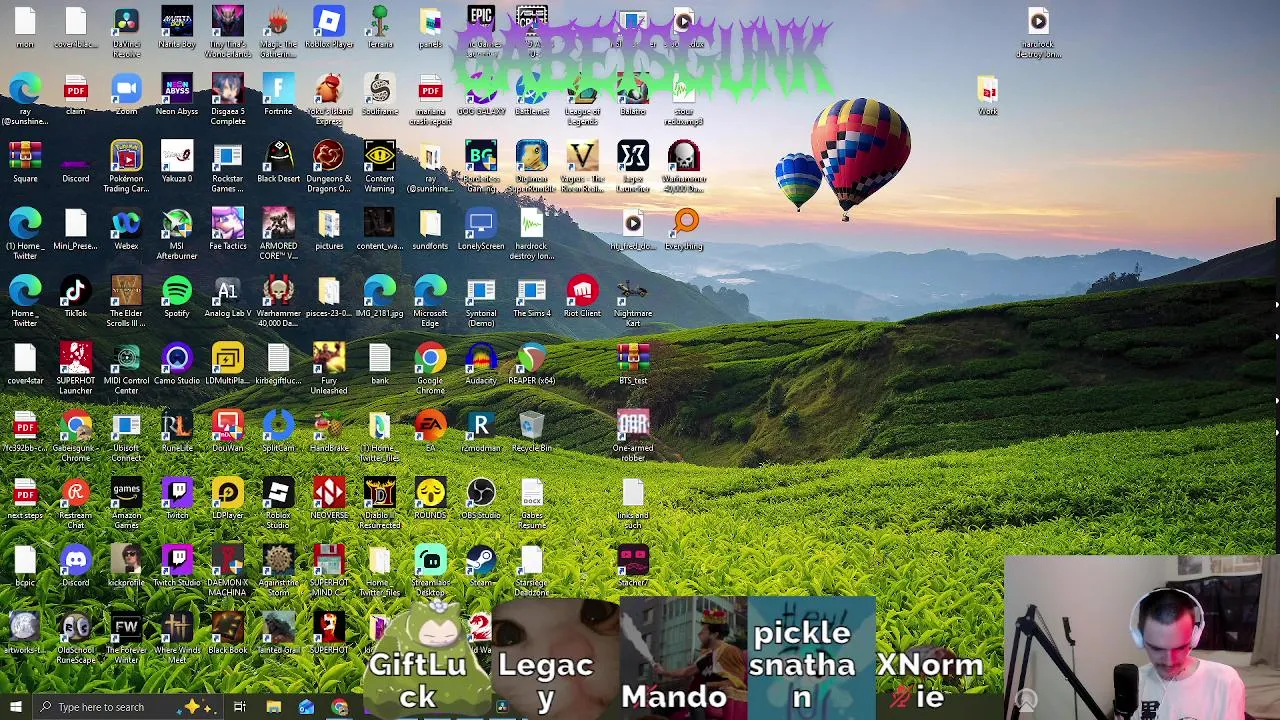Image resolution: width=1280 pixels, height=720 pixels.
Task: Open the Zoom shortcut
Action: pos(126,96)
